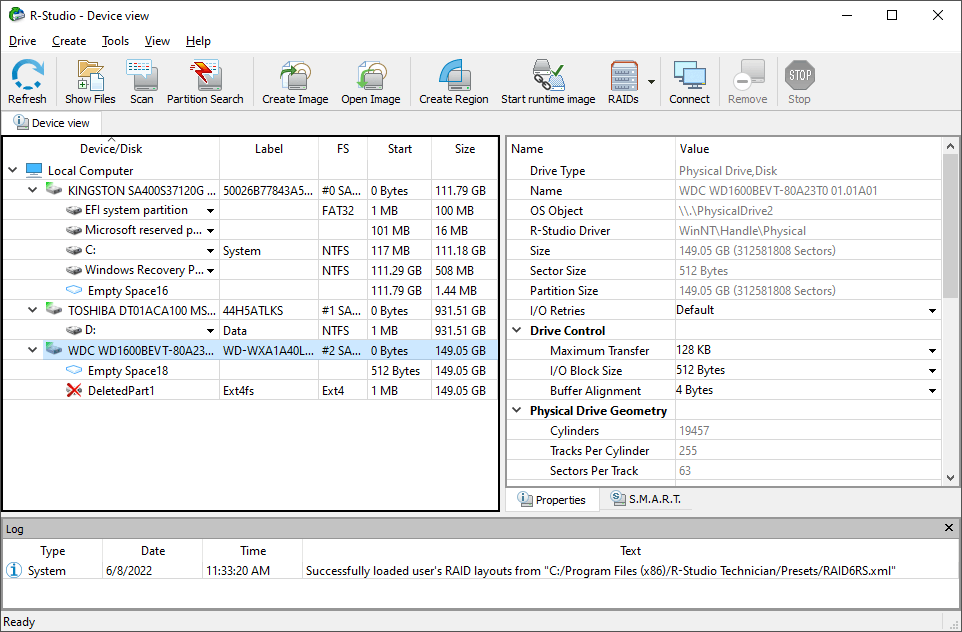The width and height of the screenshot is (962, 632).
Task: Click the TOSHIBA drive icon
Action: (54, 310)
